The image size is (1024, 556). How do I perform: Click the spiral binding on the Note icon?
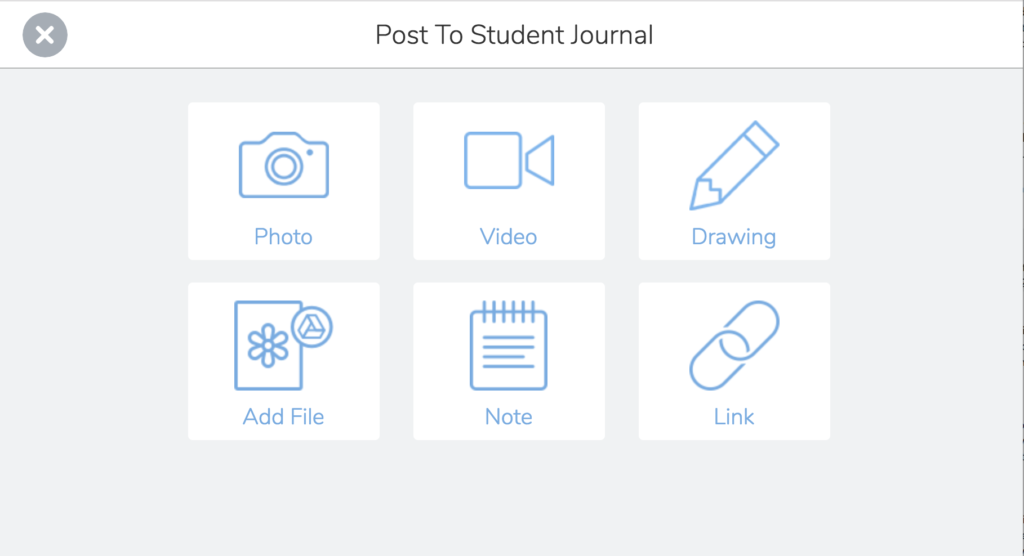point(508,311)
